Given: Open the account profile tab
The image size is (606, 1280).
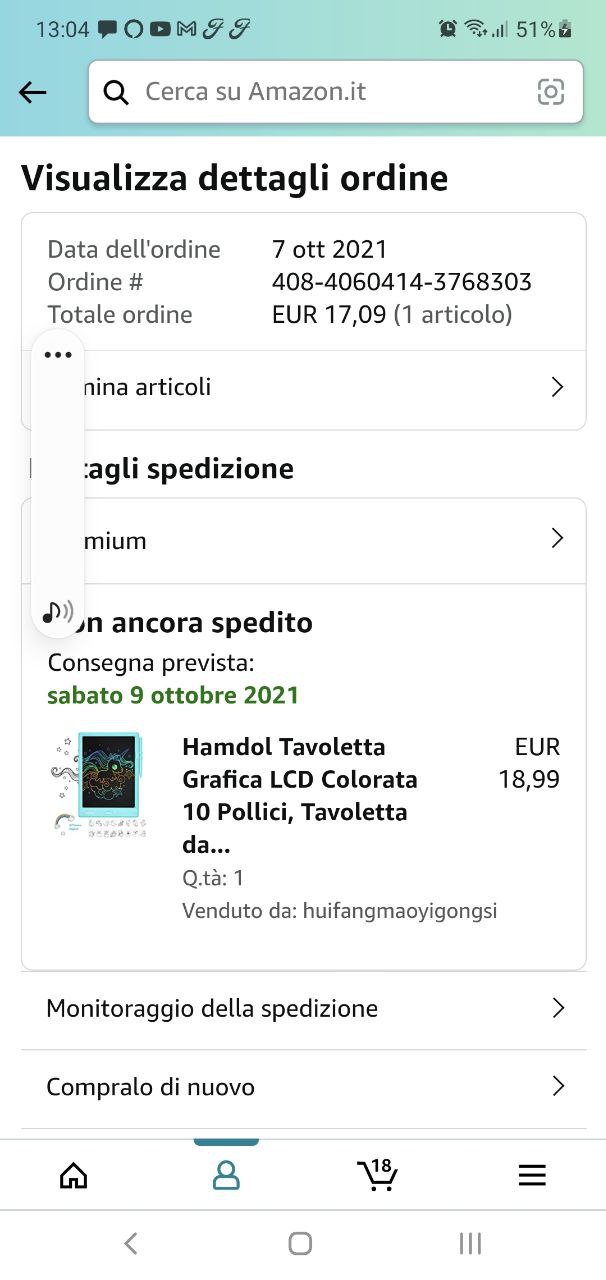Looking at the screenshot, I should click(226, 1175).
